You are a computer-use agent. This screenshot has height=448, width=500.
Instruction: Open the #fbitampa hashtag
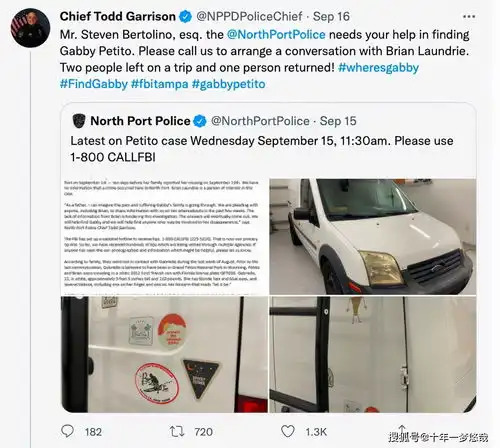click(160, 84)
